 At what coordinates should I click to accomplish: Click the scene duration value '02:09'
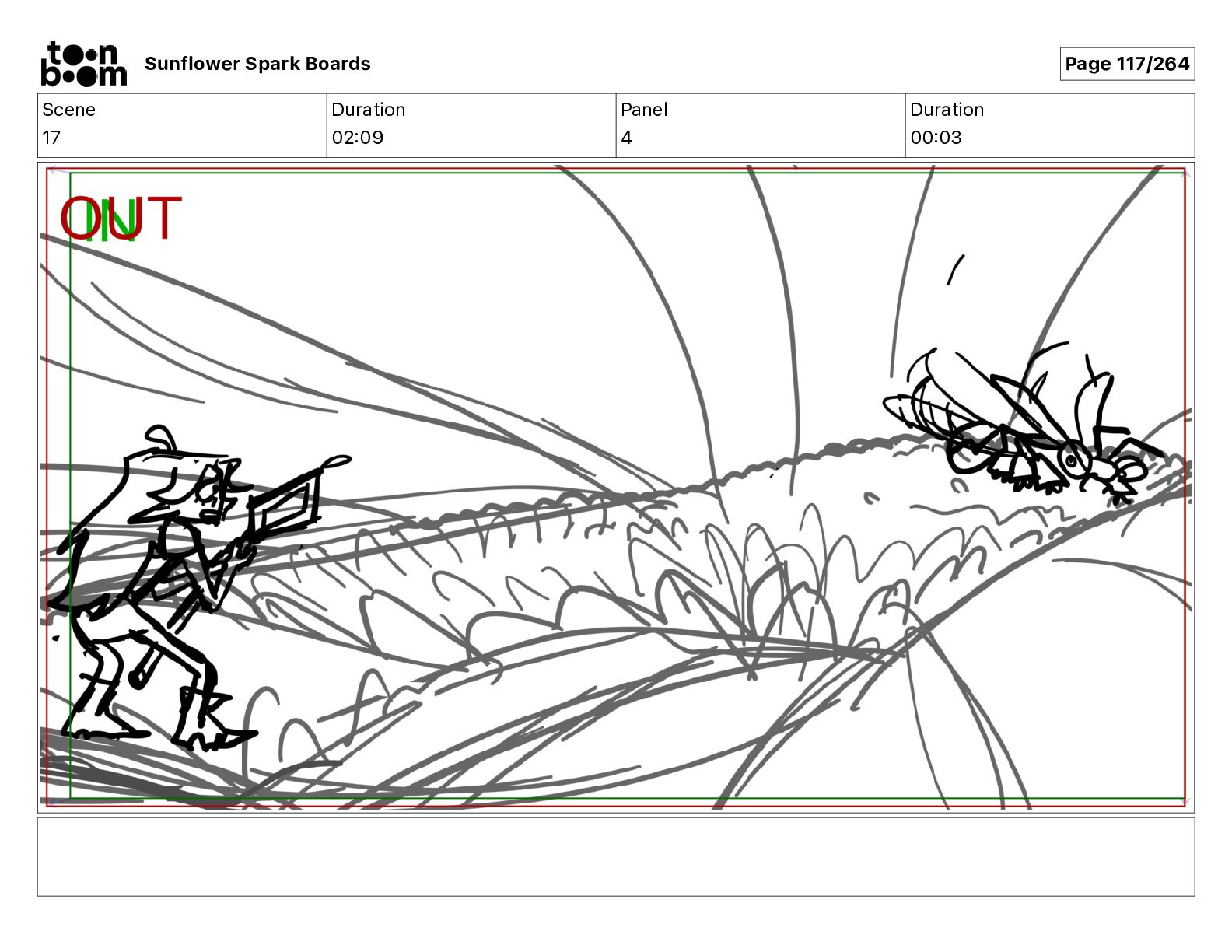pyautogui.click(x=357, y=138)
